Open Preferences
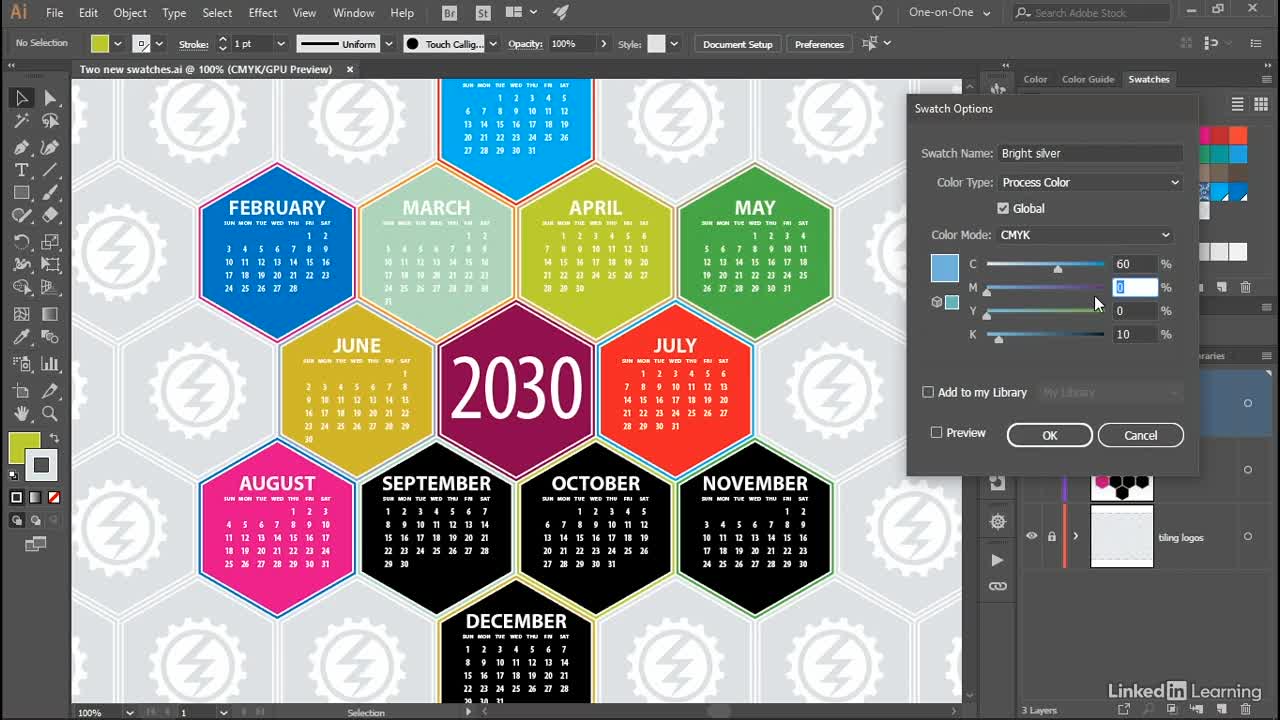This screenshot has width=1280, height=720. coord(819,44)
